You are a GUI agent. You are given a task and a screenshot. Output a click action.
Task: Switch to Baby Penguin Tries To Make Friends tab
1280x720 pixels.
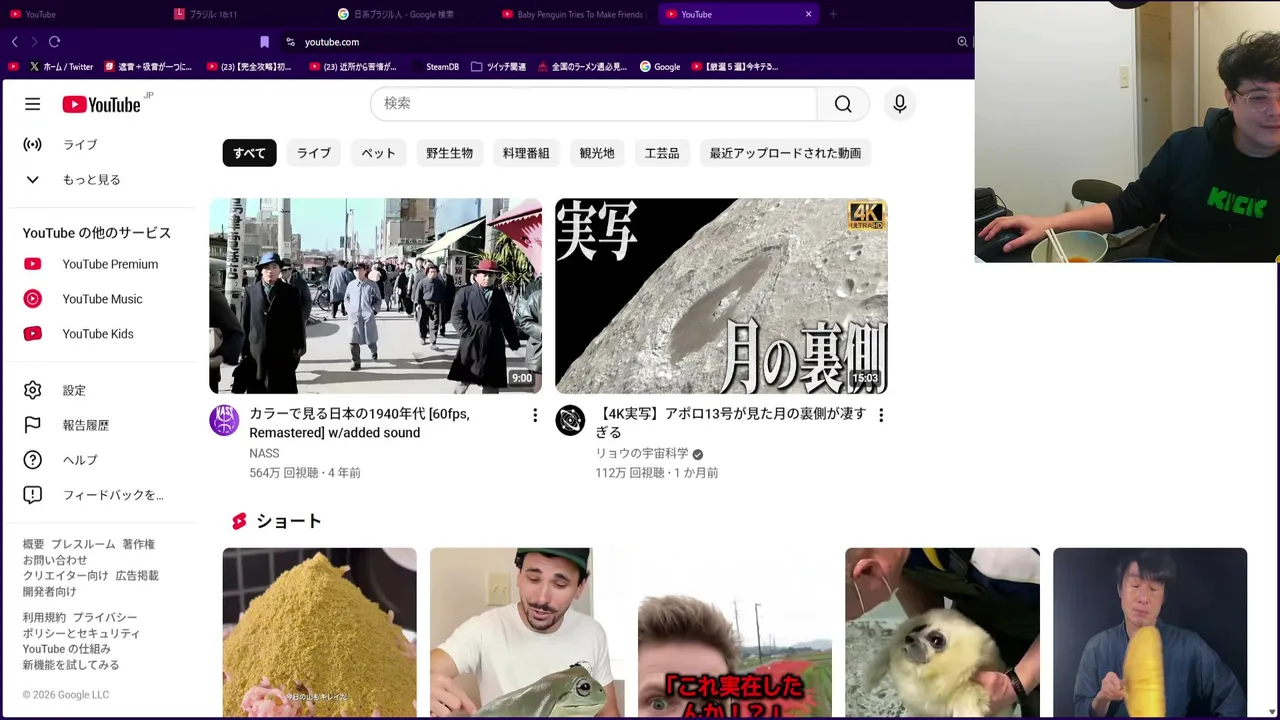(572, 14)
